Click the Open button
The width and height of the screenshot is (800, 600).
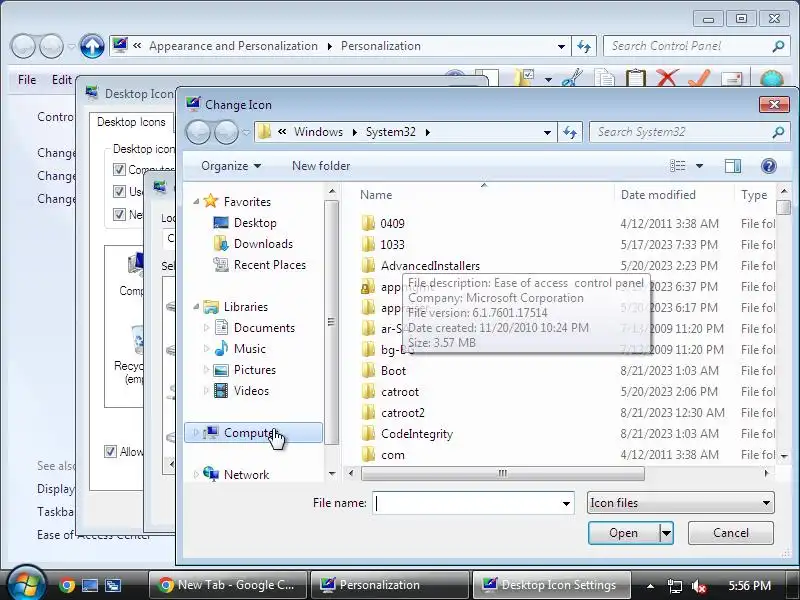tap(623, 533)
